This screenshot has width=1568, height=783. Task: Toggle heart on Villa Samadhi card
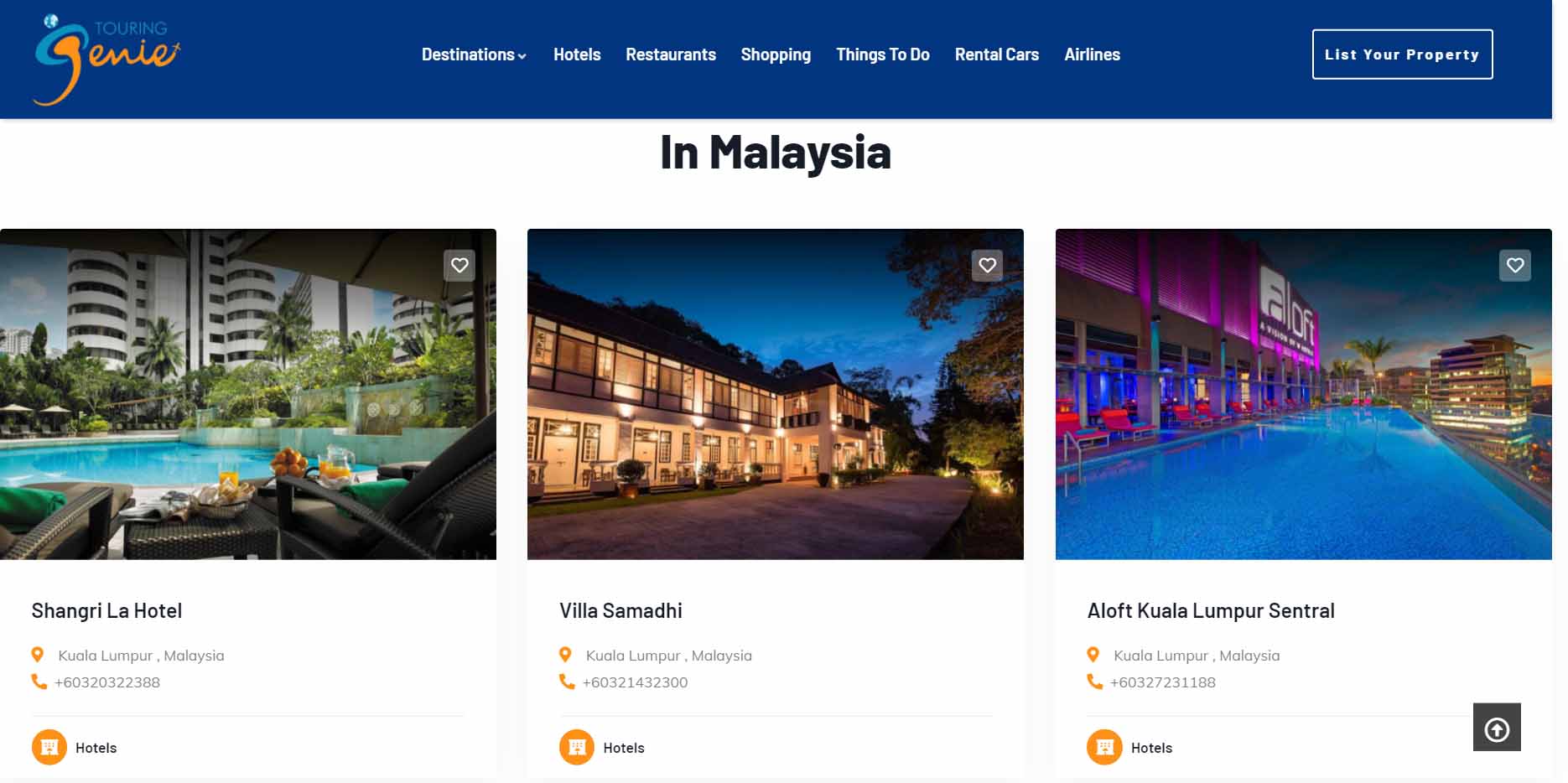(987, 266)
